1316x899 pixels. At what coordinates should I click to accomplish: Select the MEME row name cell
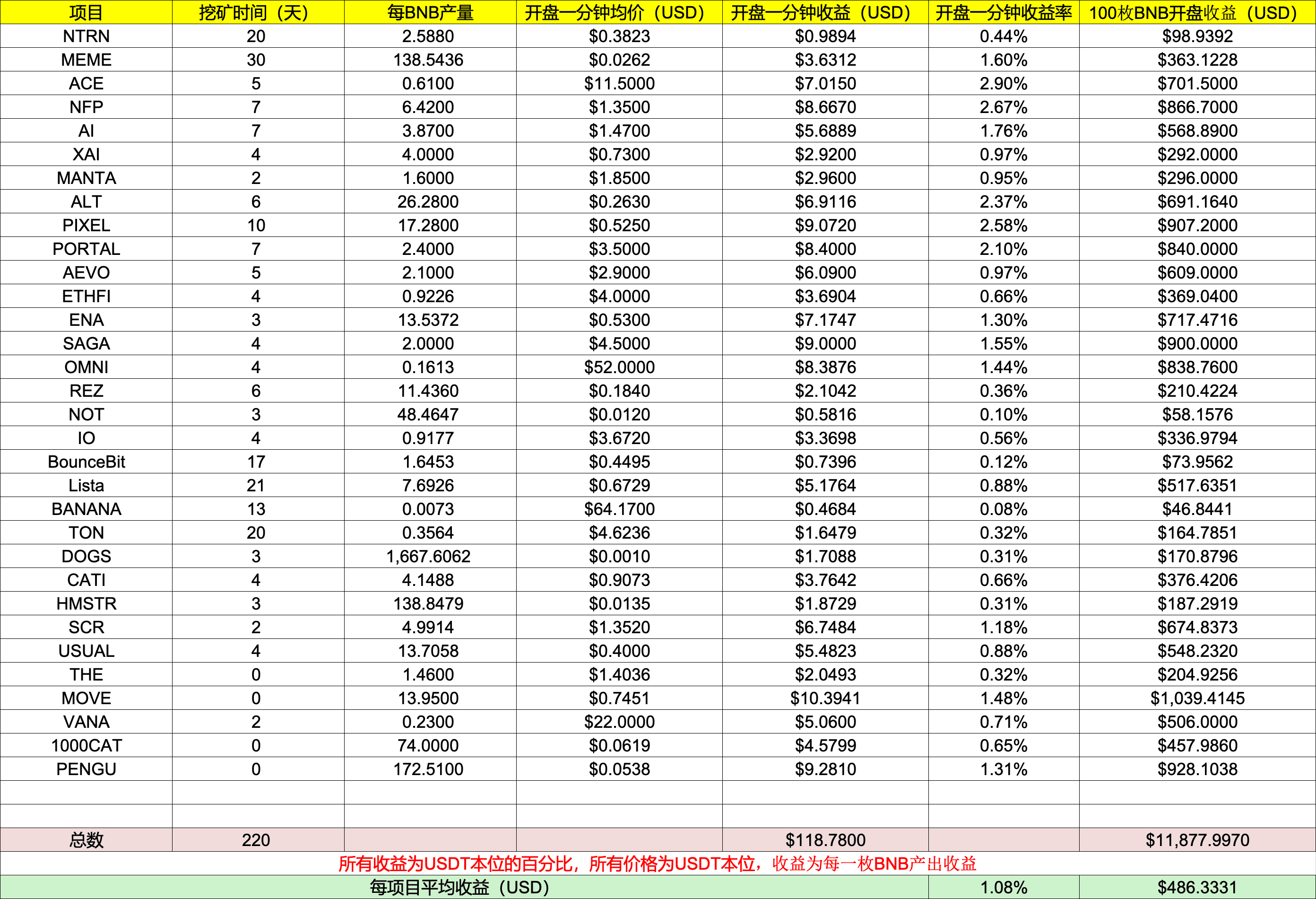point(86,60)
